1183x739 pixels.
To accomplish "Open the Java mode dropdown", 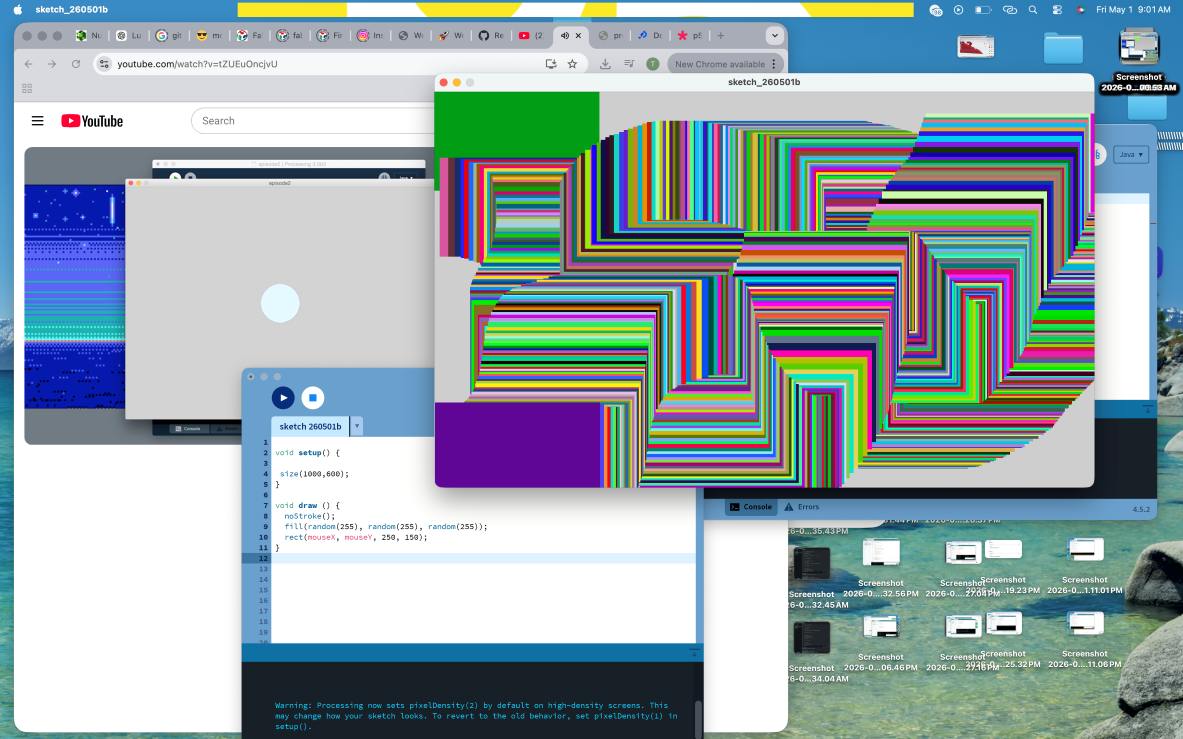I will 1130,154.
